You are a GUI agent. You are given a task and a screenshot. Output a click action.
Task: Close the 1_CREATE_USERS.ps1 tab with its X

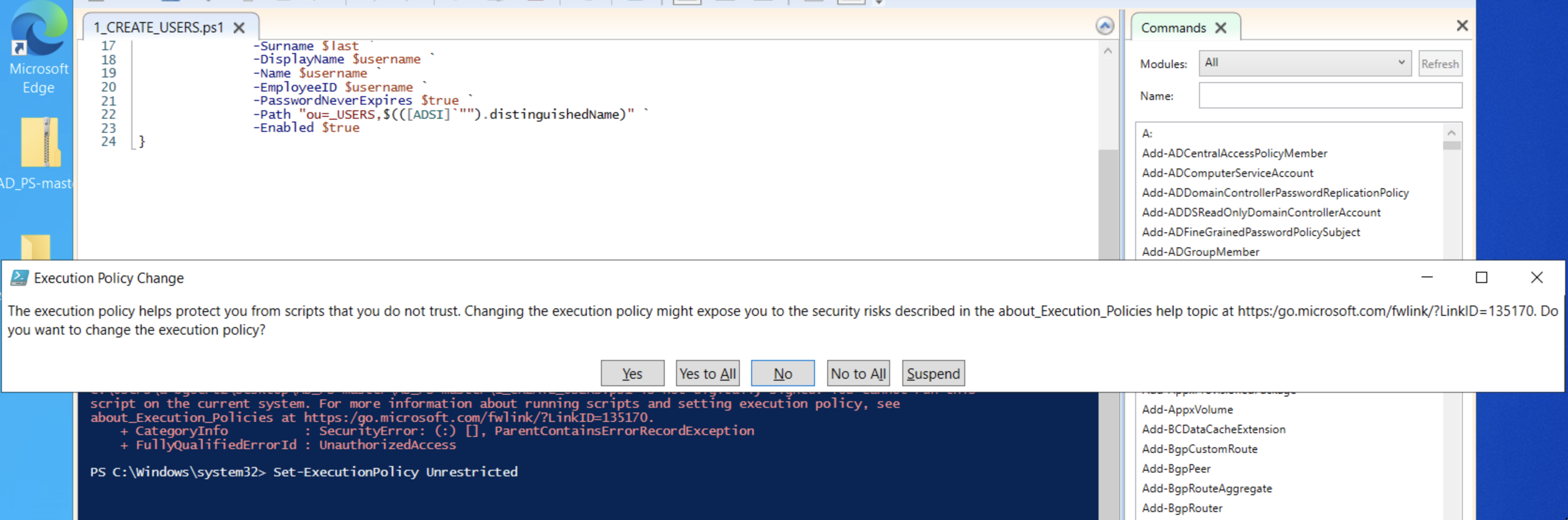click(x=239, y=27)
